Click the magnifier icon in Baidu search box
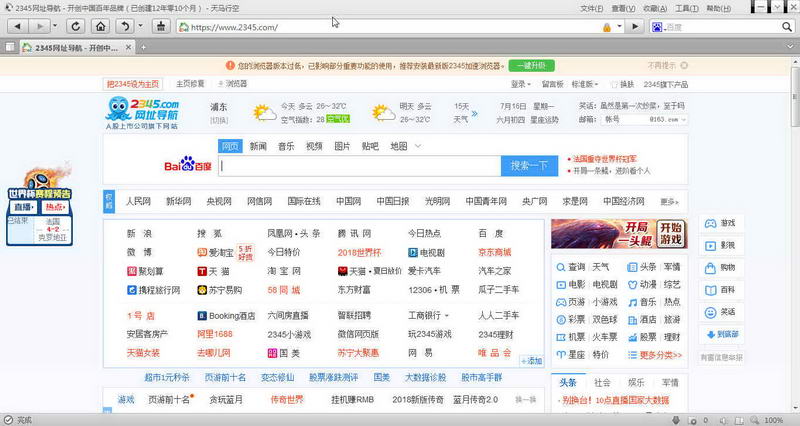The width and height of the screenshot is (800, 426). 787,27
